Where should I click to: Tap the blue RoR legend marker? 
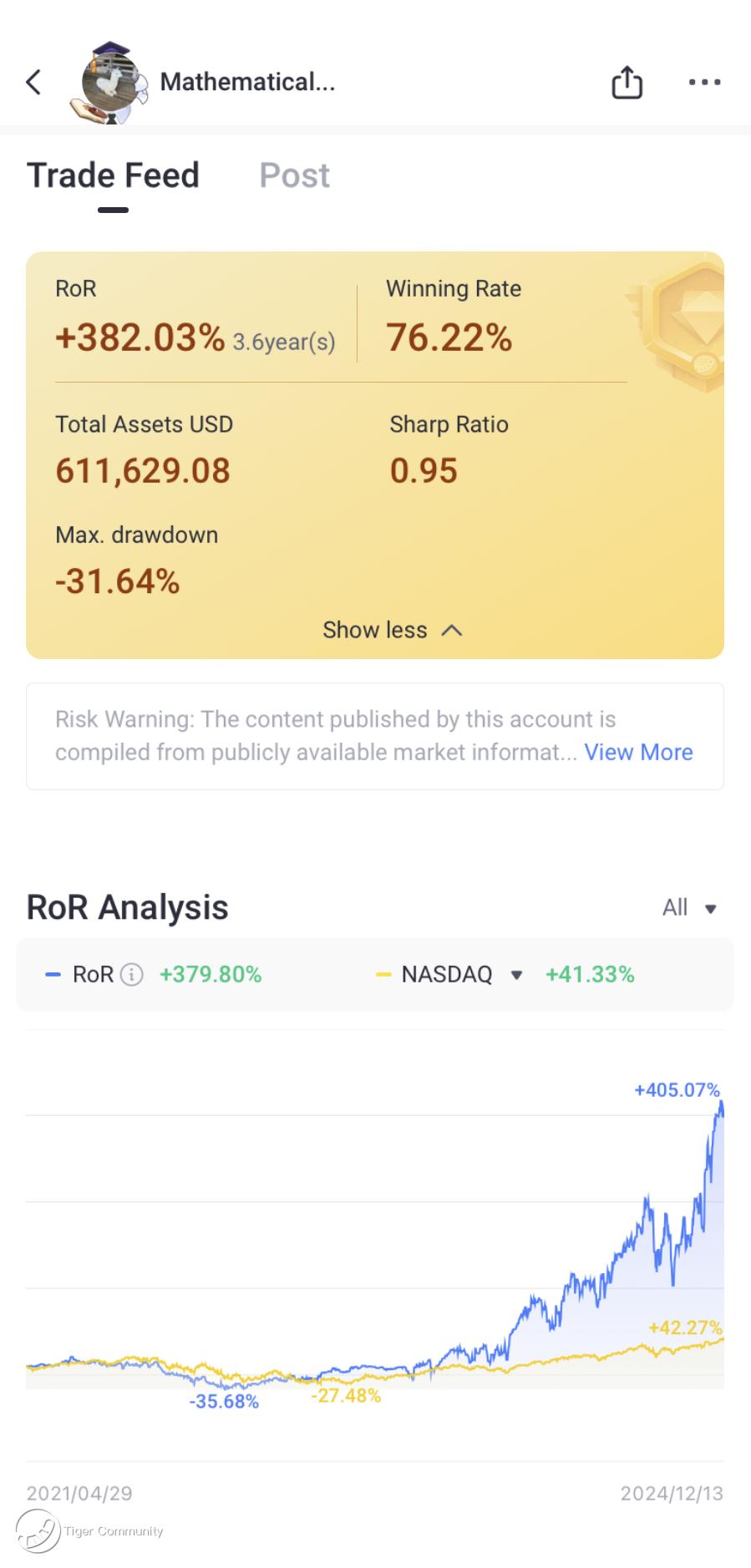pyautogui.click(x=53, y=975)
